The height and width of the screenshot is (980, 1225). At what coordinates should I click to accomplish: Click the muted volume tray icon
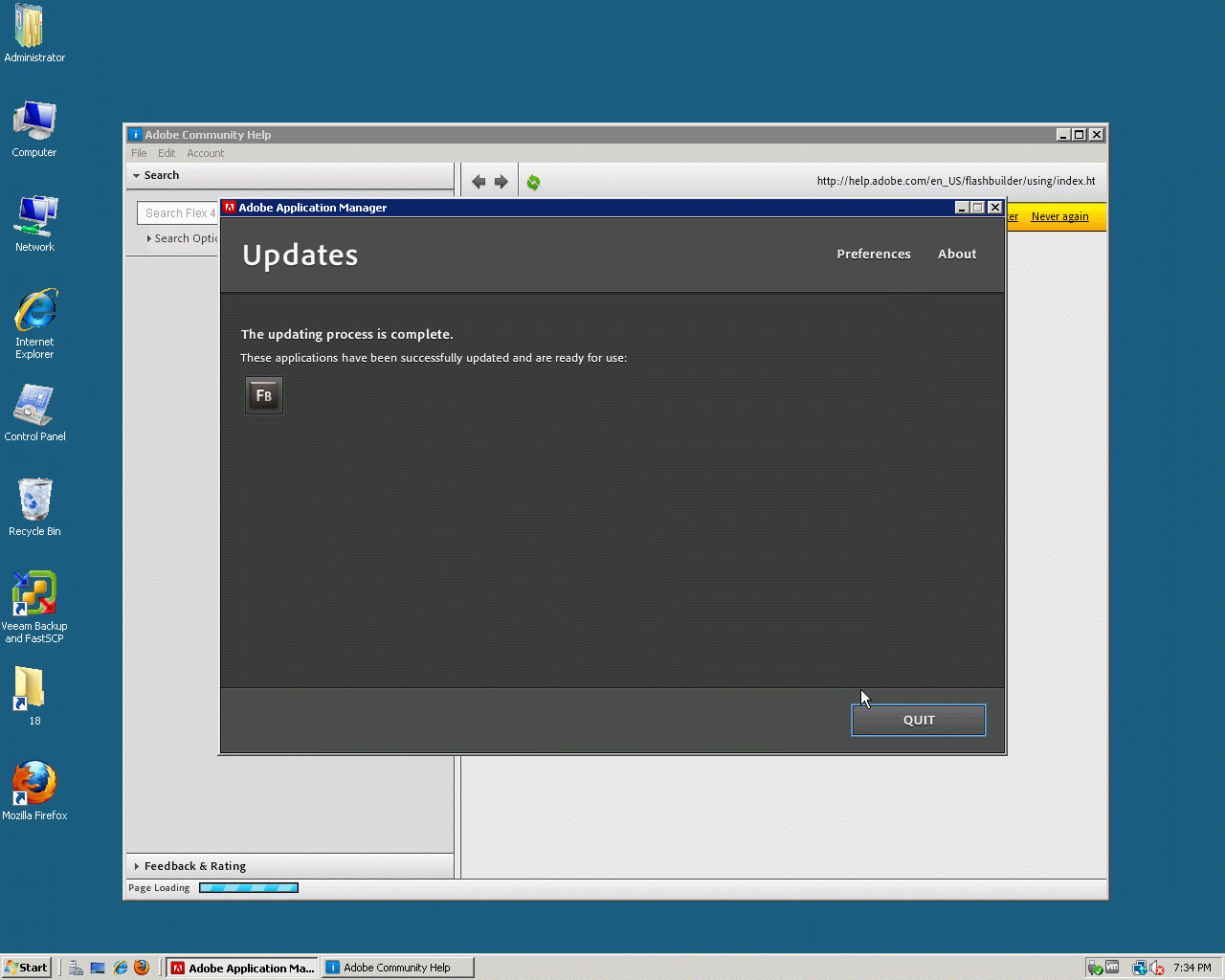(x=1157, y=968)
